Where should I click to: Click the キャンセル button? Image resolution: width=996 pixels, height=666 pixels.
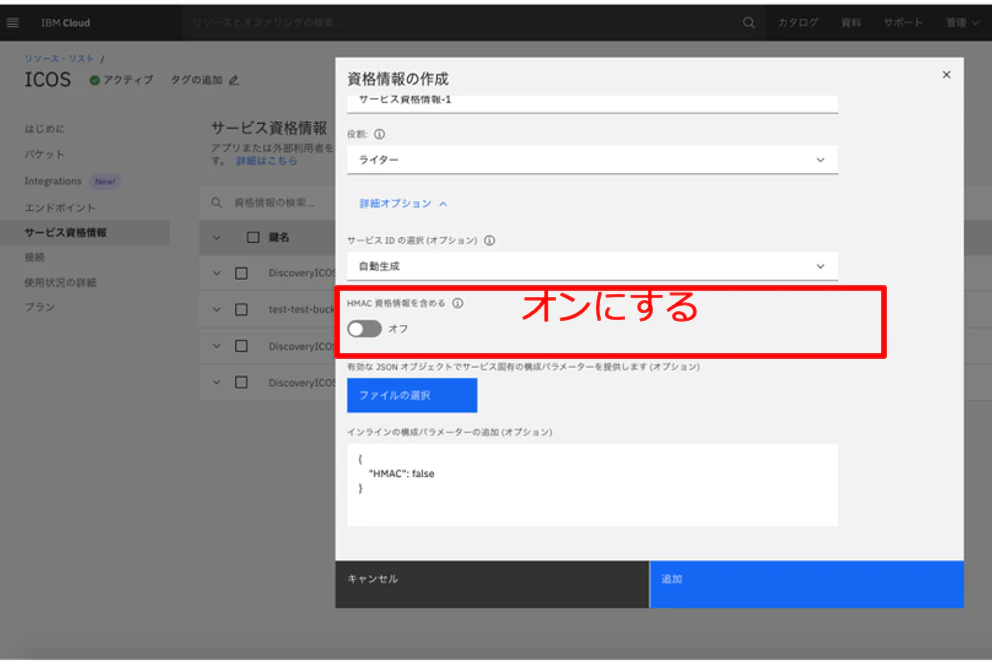click(492, 584)
